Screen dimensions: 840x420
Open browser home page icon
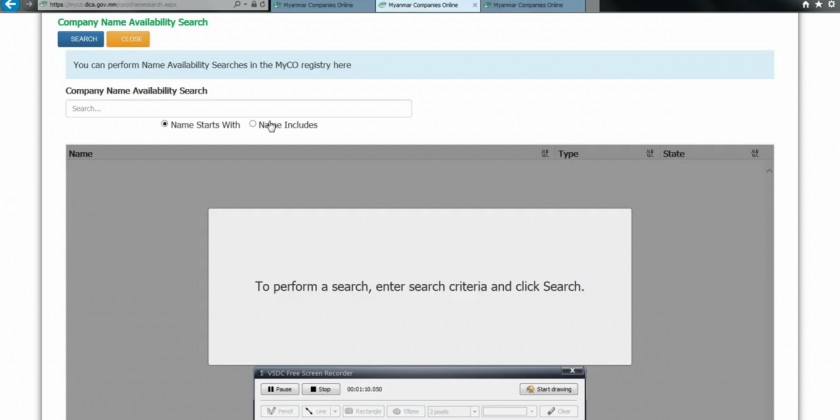click(806, 5)
